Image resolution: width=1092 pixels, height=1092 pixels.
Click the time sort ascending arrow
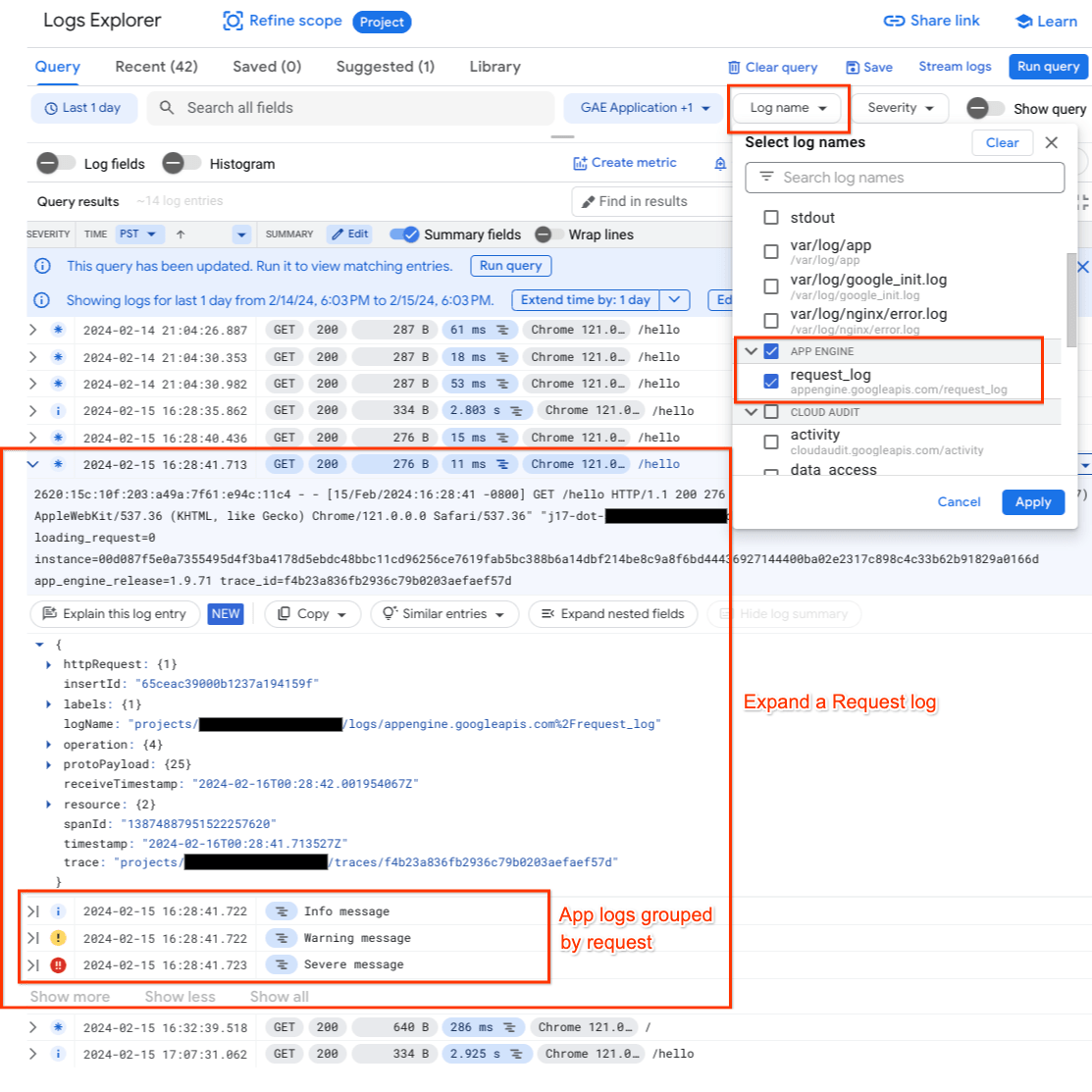pyautogui.click(x=181, y=234)
